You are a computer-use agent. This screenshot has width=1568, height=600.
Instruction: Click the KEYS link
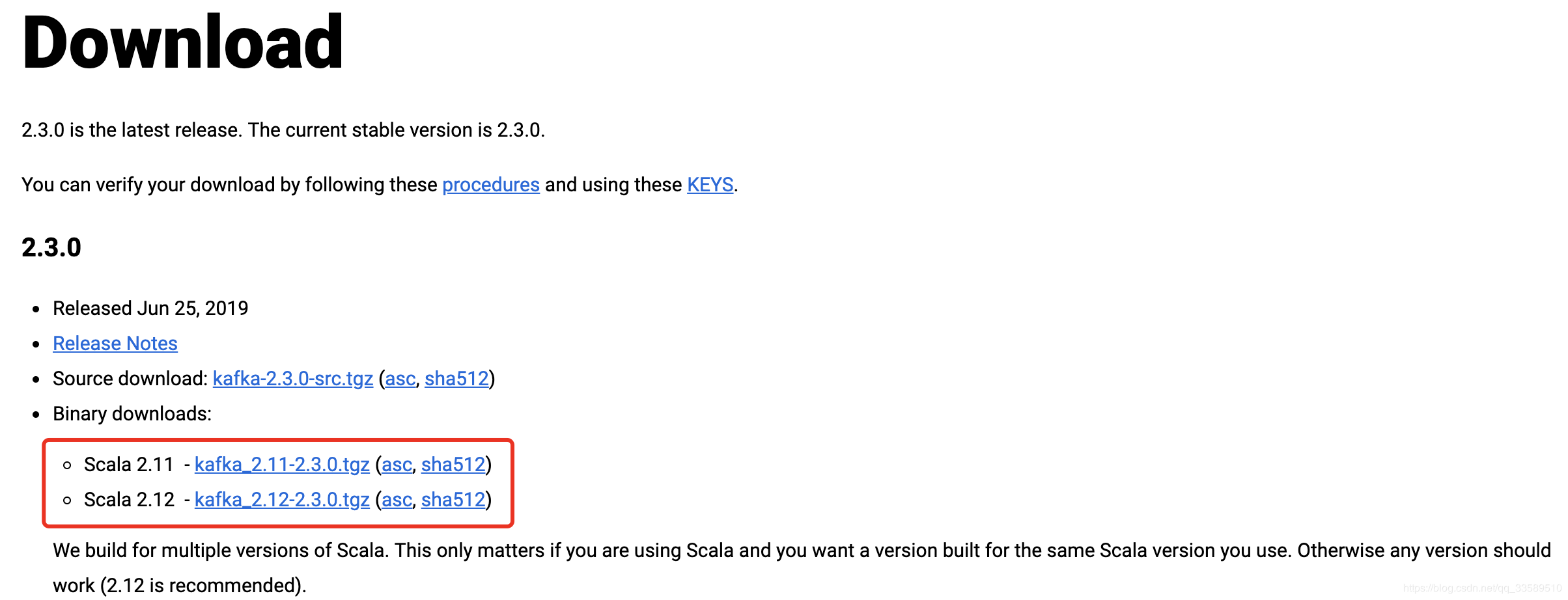pos(710,185)
